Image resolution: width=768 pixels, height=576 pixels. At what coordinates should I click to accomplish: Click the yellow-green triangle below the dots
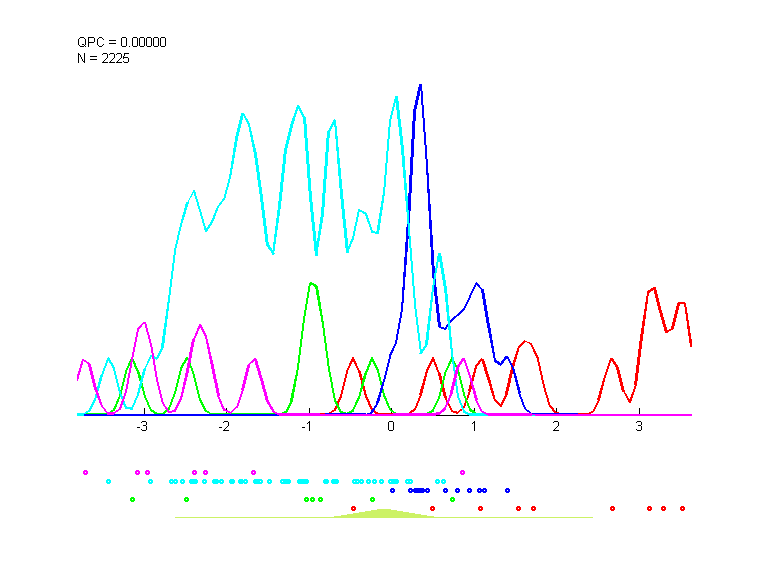(x=384, y=513)
